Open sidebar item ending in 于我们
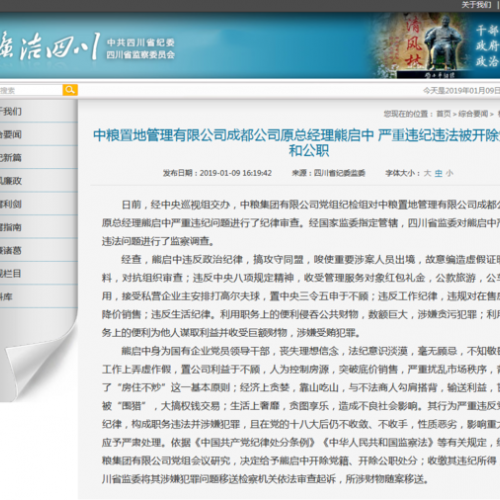 (x=39, y=111)
